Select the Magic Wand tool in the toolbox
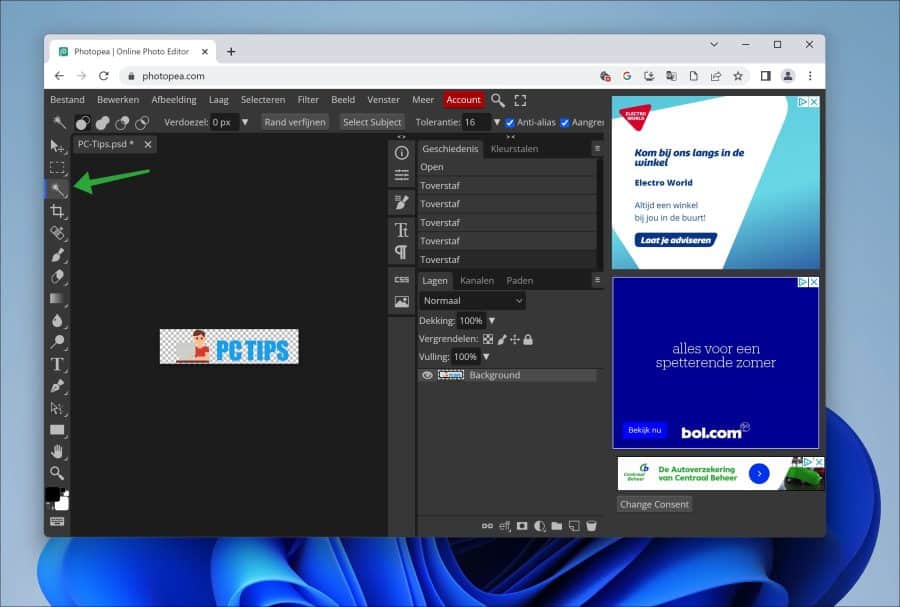Viewport: 900px width, 607px height. tap(58, 190)
